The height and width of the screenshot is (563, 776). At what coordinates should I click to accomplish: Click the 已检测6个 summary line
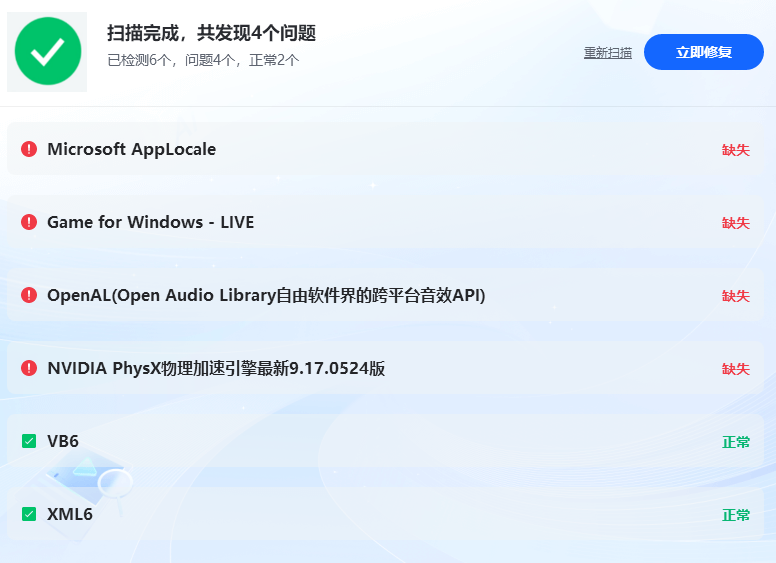pos(203,60)
